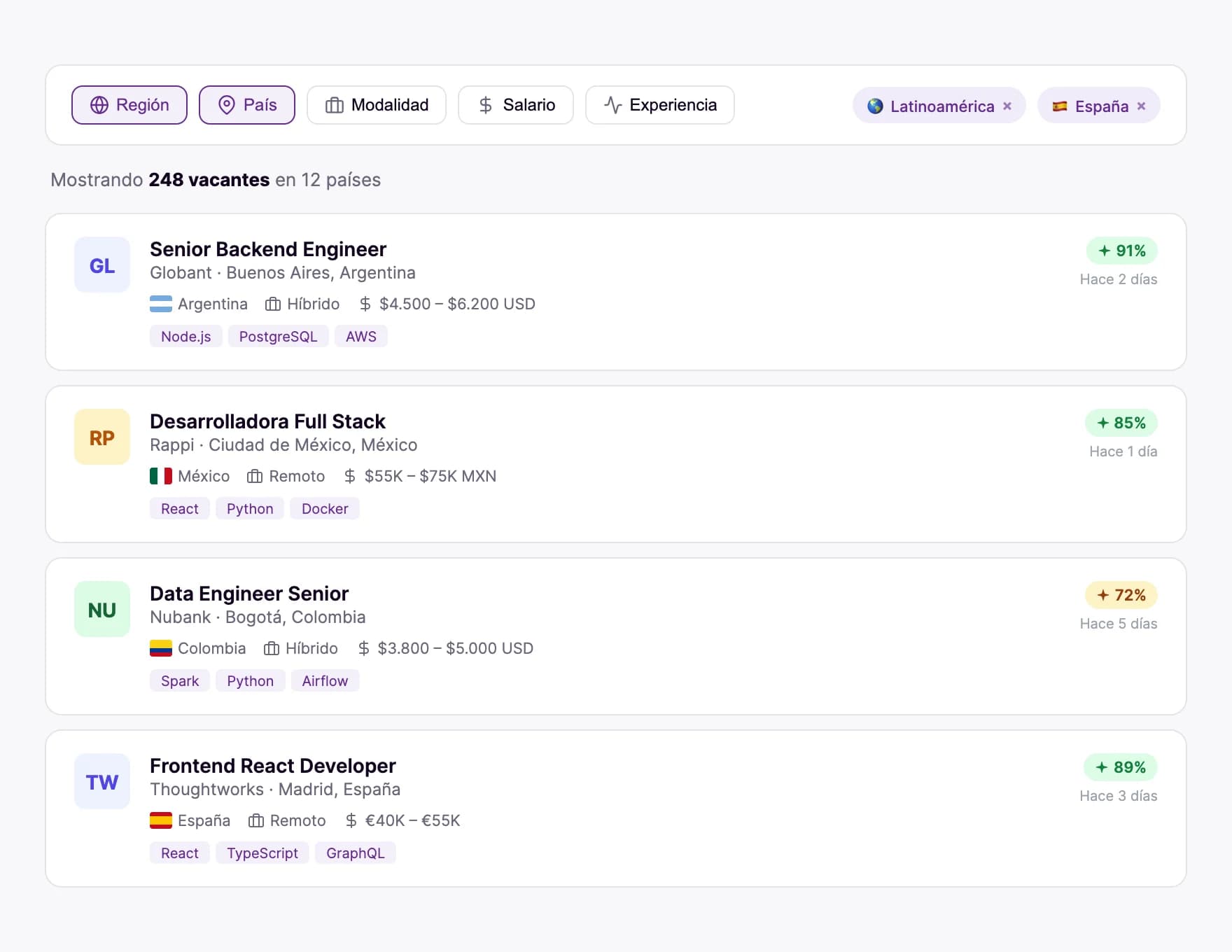This screenshot has width=1232, height=952.
Task: Select the React tag in Rappi card
Action: click(x=180, y=509)
